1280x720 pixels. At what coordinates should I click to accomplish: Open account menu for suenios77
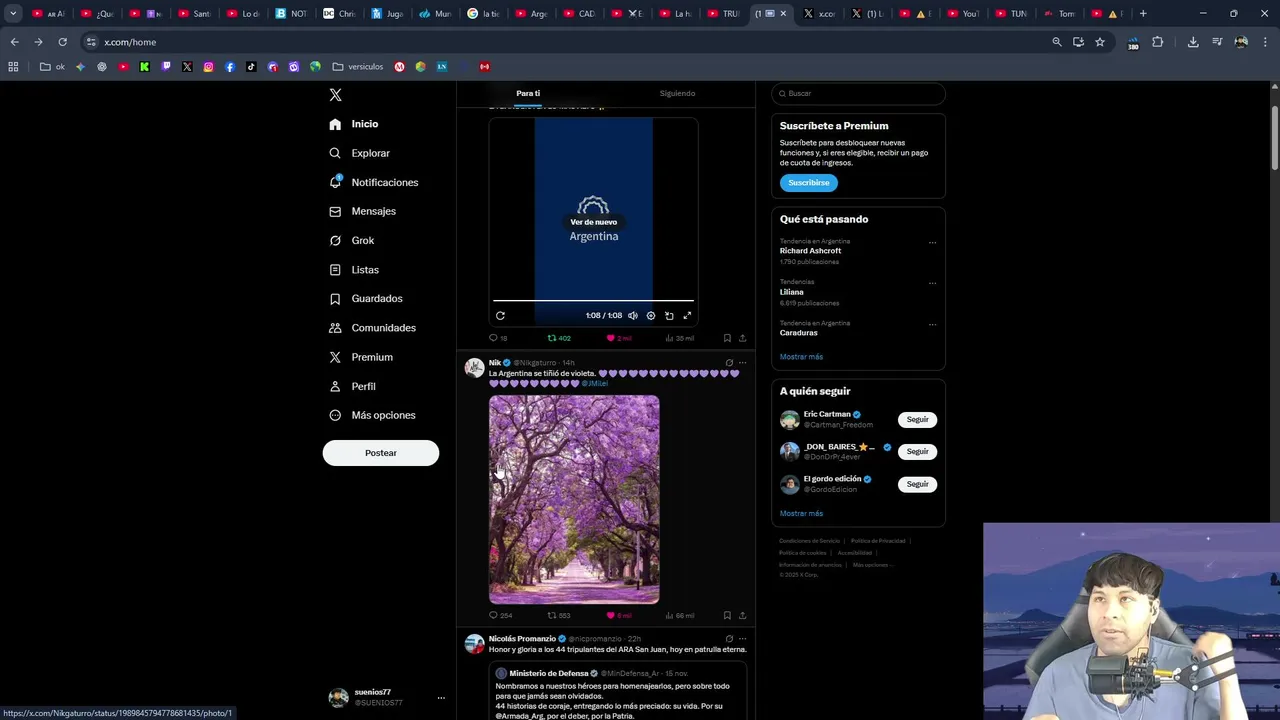click(387, 697)
